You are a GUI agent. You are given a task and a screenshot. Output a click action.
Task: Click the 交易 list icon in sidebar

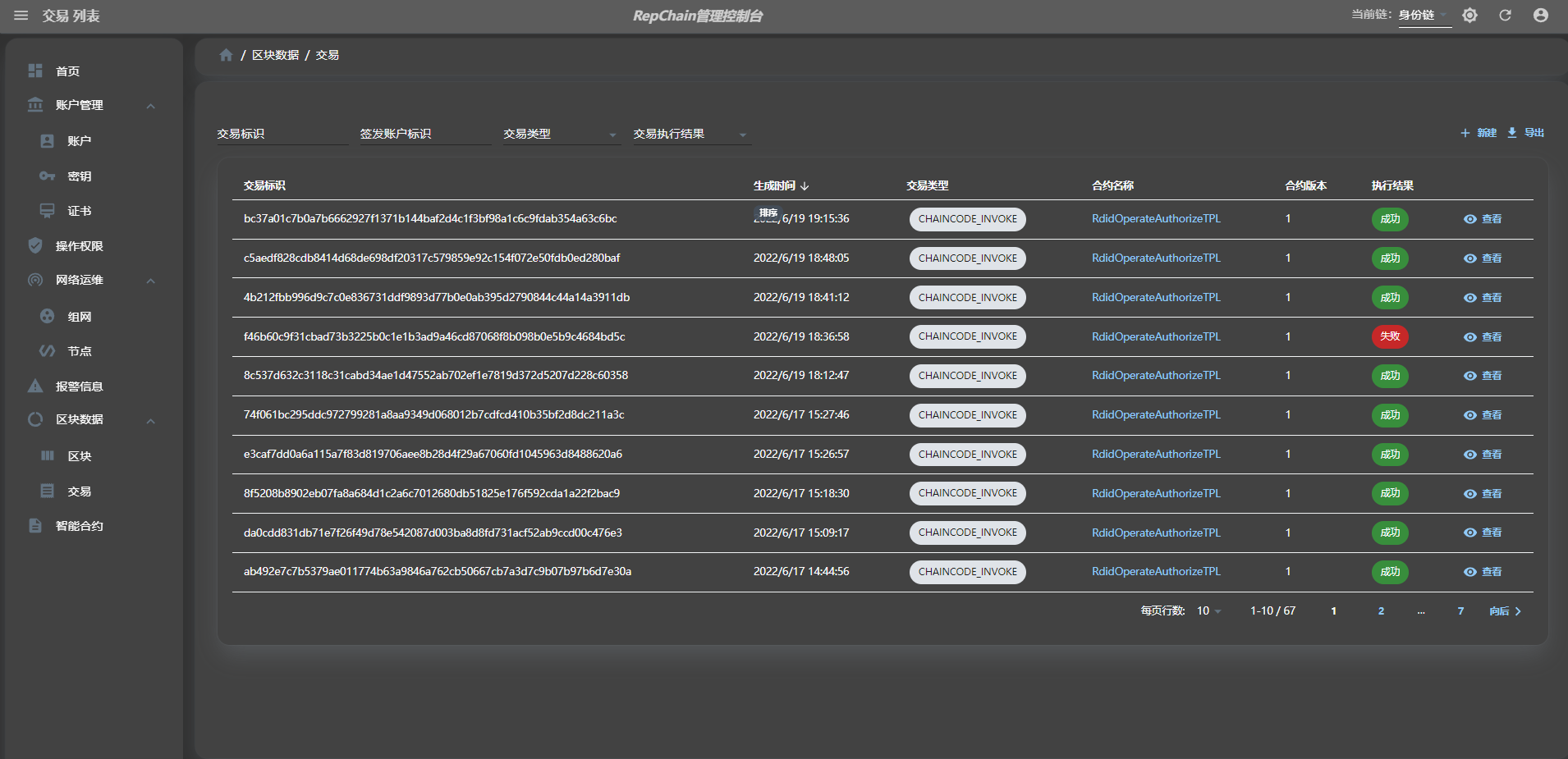tap(48, 491)
